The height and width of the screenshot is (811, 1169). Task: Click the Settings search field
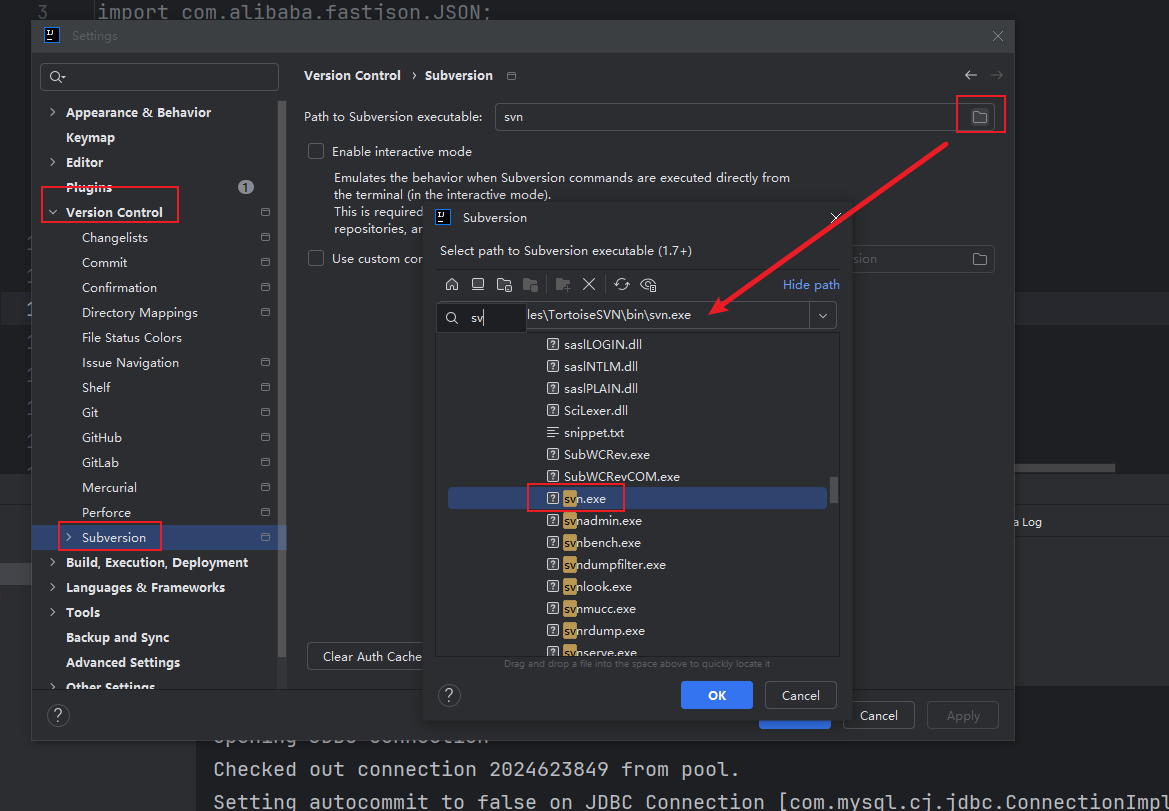click(x=160, y=77)
